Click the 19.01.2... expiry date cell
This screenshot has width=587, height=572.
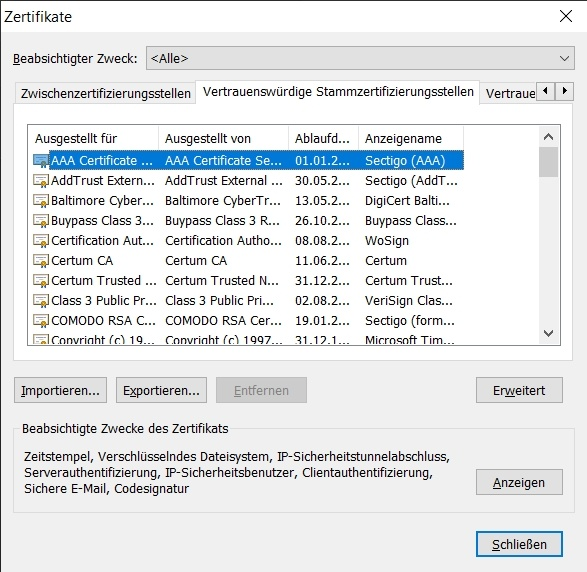pyautogui.click(x=322, y=320)
